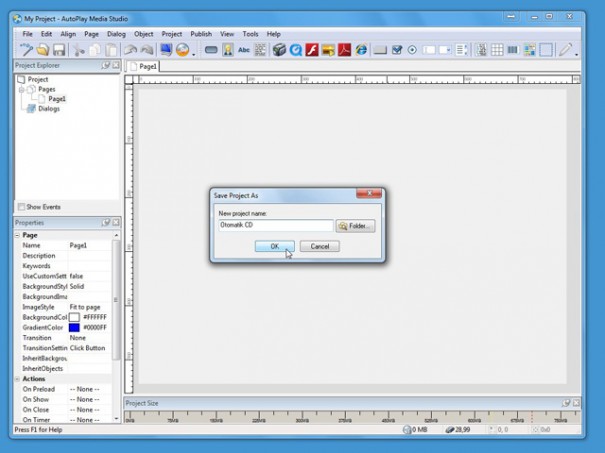Insert a Paragraph object
The height and width of the screenshot is (453, 605).
(260, 50)
